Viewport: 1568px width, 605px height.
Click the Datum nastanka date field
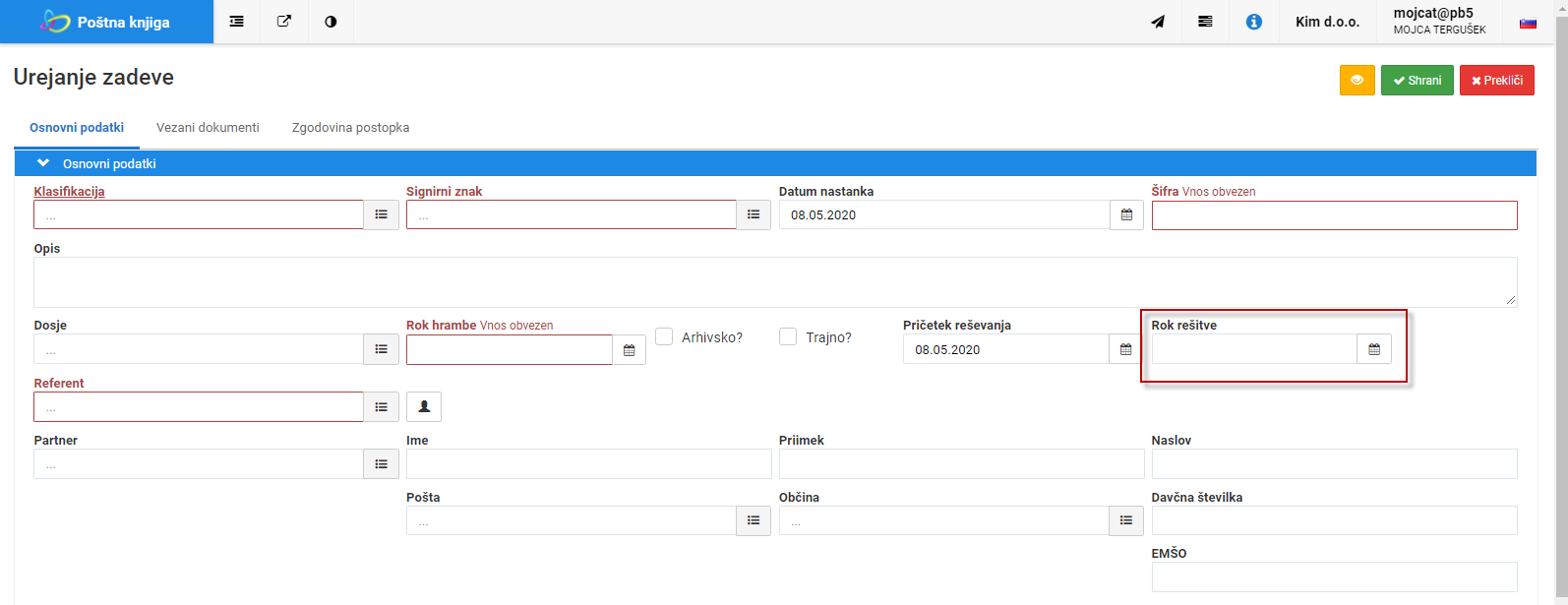pos(944,214)
